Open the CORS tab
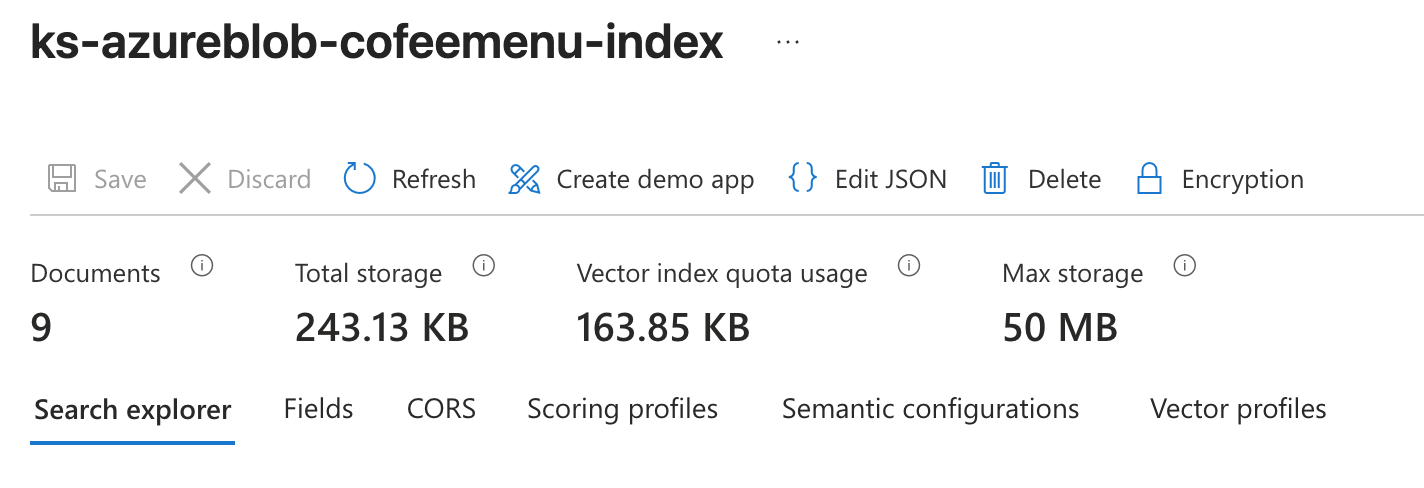Image resolution: width=1424 pixels, height=488 pixels. pos(441,409)
